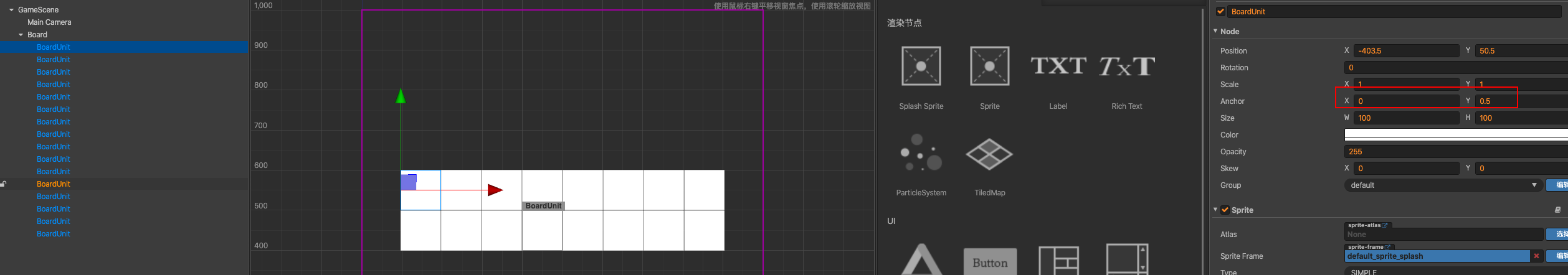
Task: Select the TiledMap node icon
Action: pyautogui.click(x=989, y=154)
